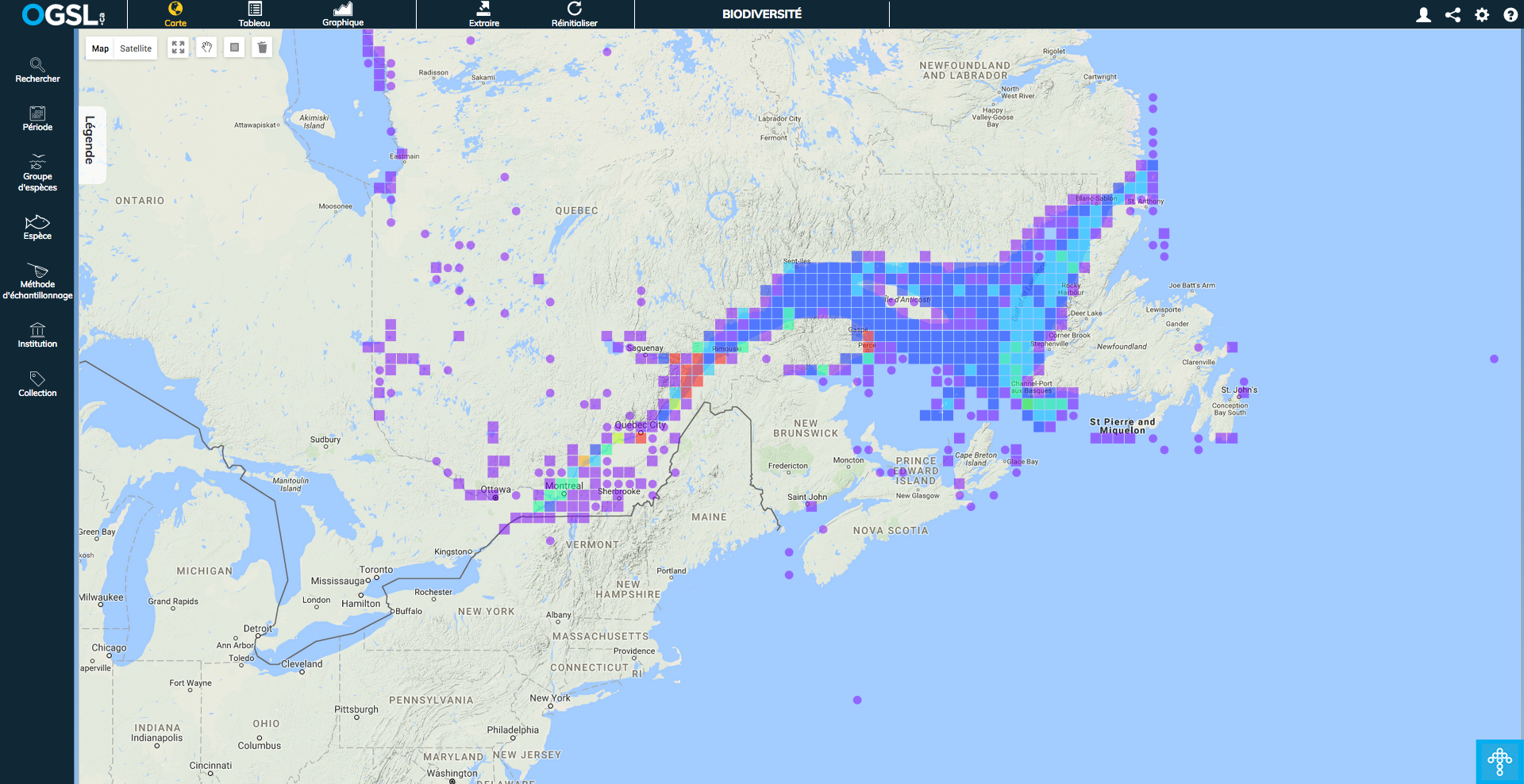This screenshot has width=1524, height=784.
Task: Open the help question mark icon
Action: coord(1511,14)
